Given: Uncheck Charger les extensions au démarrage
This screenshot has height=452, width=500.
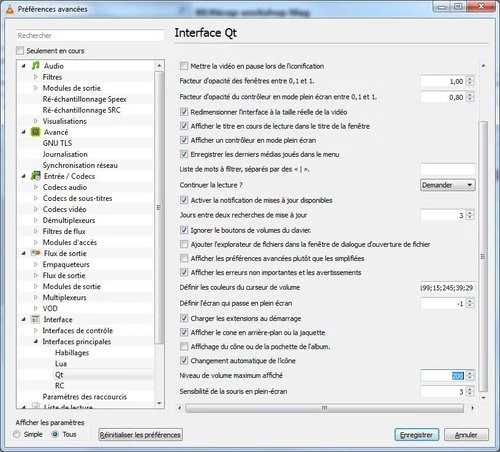Looking at the screenshot, I should coord(184,318).
